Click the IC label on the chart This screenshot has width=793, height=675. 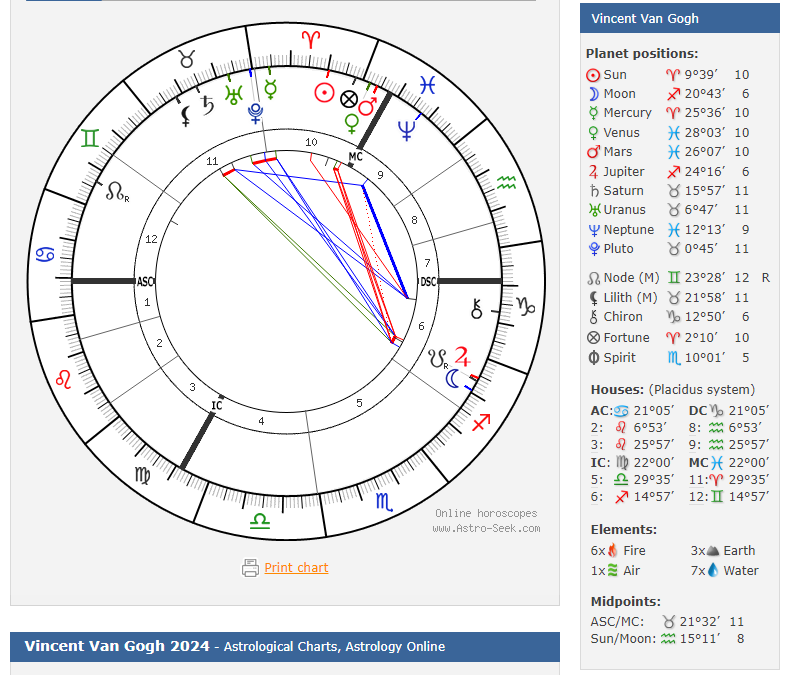pyautogui.click(x=216, y=406)
